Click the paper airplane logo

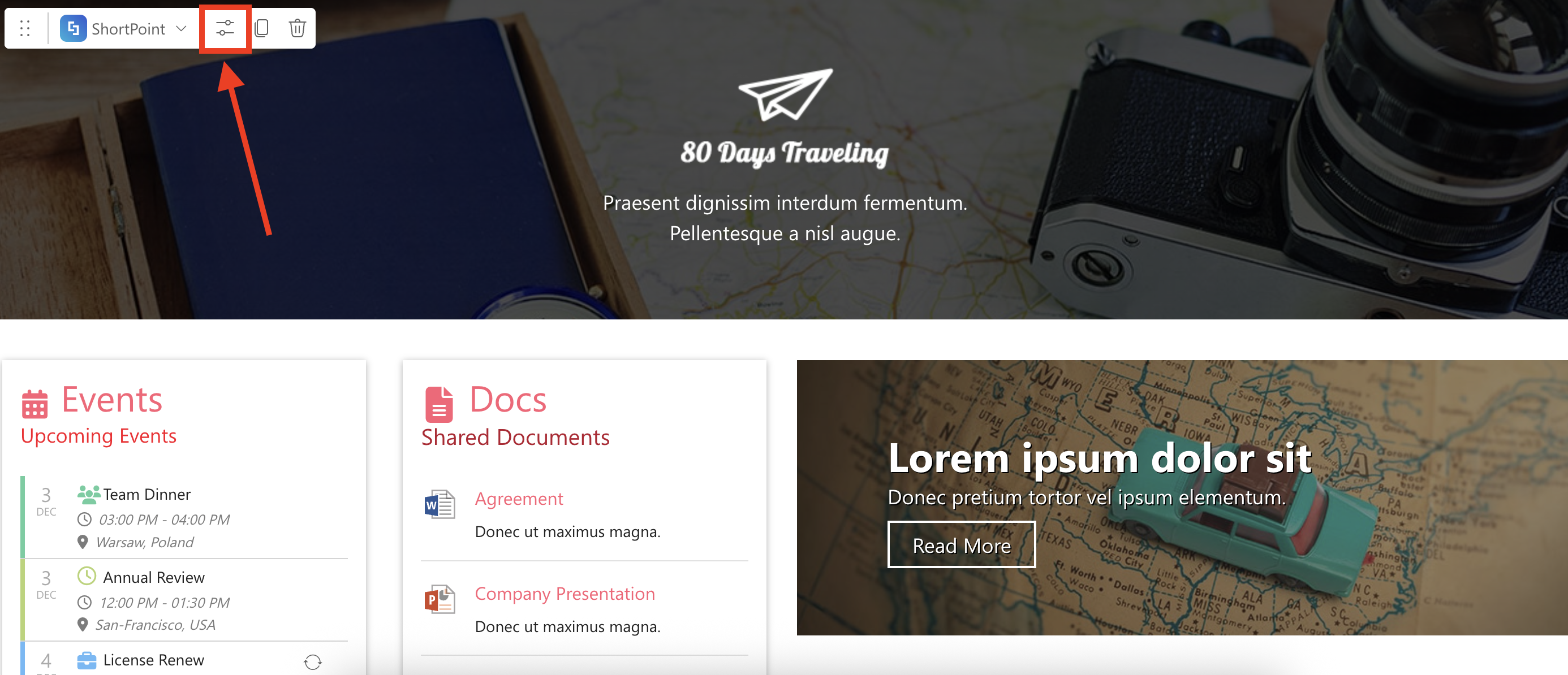tap(785, 94)
